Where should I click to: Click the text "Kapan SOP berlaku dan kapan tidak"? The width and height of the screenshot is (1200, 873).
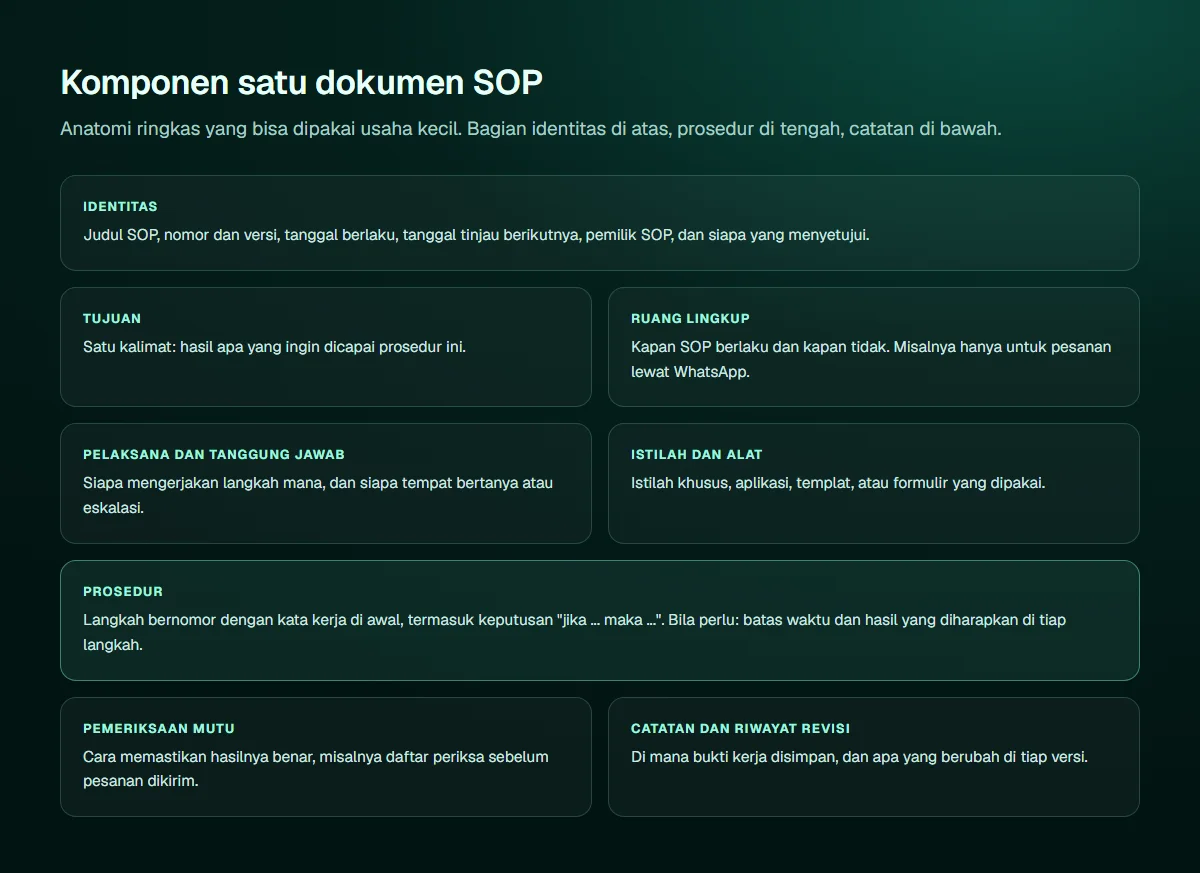[x=760, y=347]
